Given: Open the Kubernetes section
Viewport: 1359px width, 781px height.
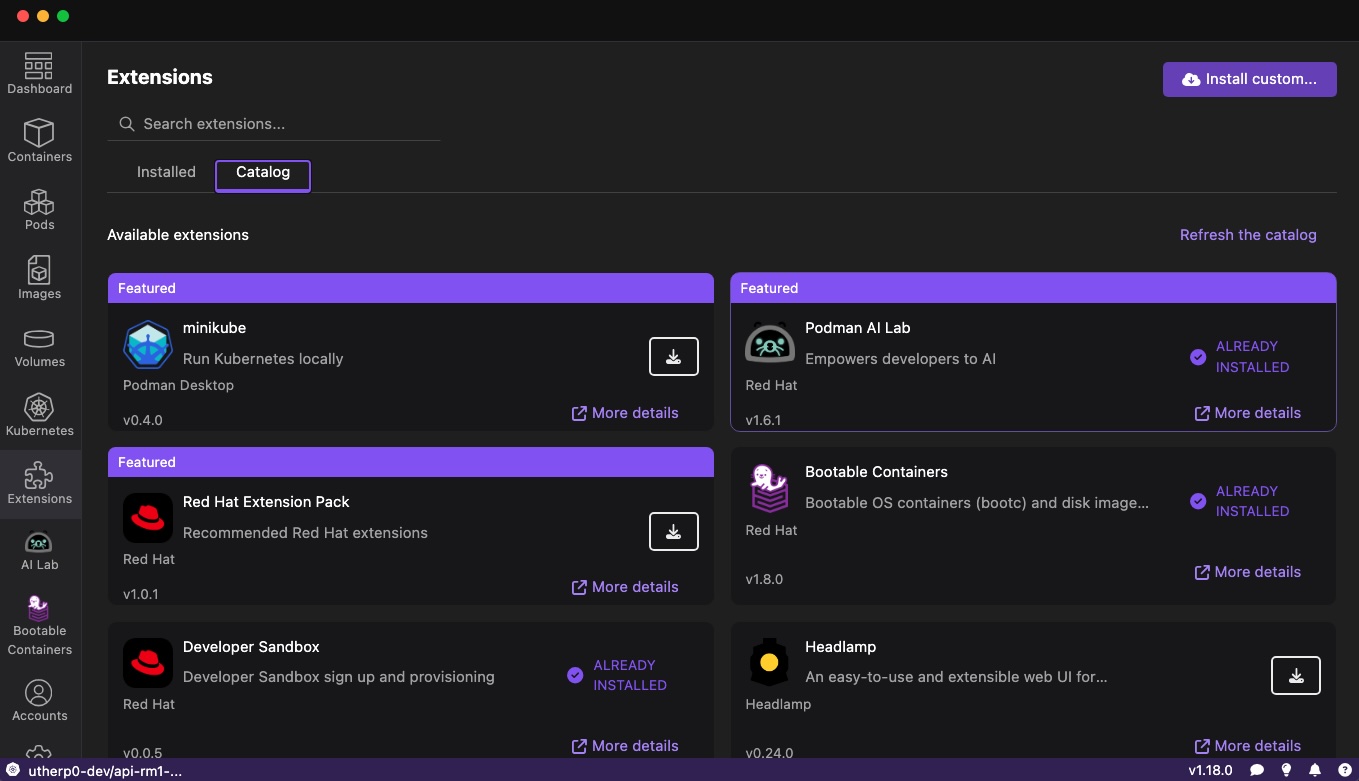Looking at the screenshot, I should 39,415.
